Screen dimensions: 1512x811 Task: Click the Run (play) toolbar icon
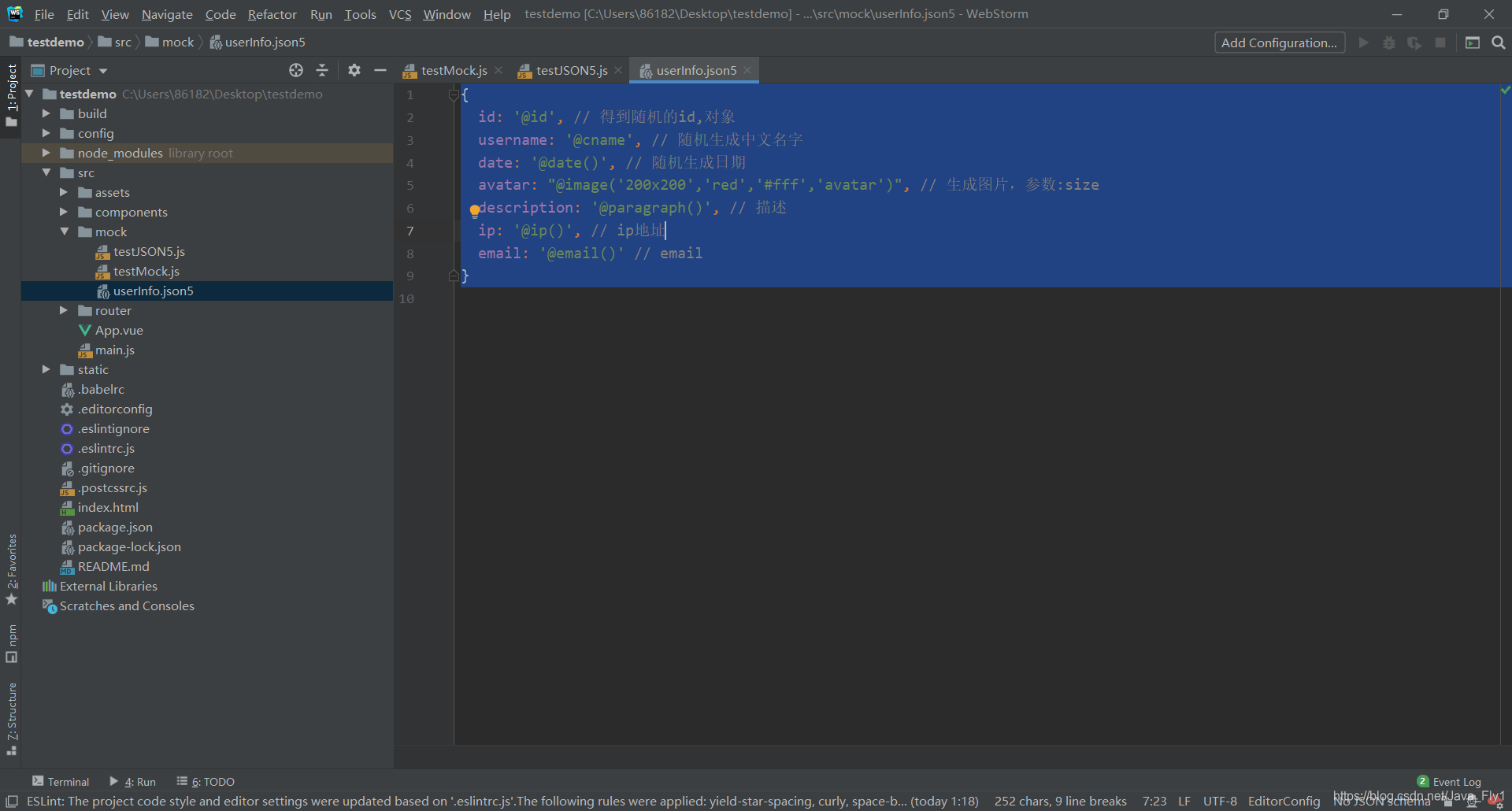pyautogui.click(x=1364, y=43)
